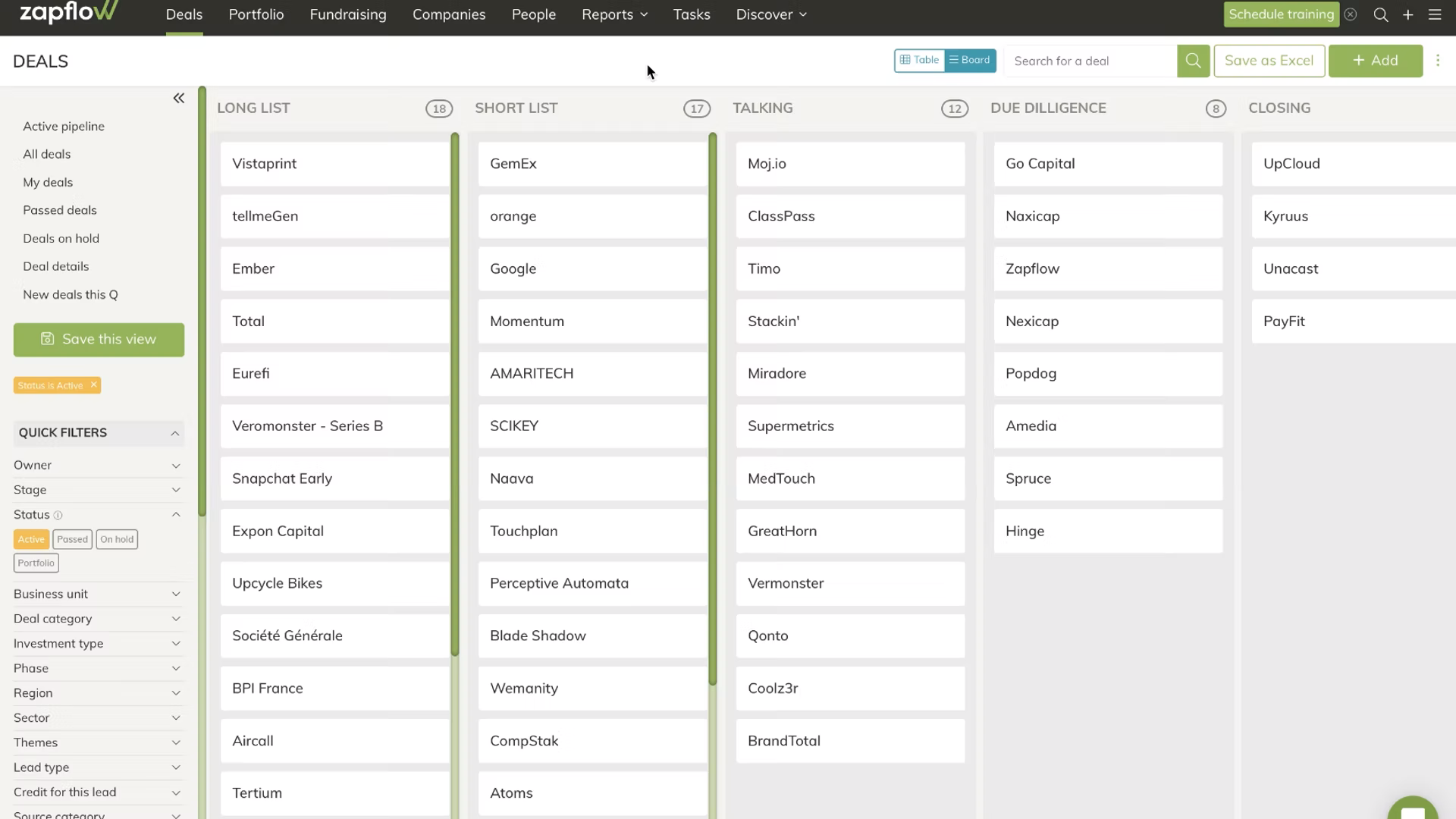Open the UpCloud deal card
This screenshot has height=819, width=1456.
pyautogui.click(x=1354, y=164)
